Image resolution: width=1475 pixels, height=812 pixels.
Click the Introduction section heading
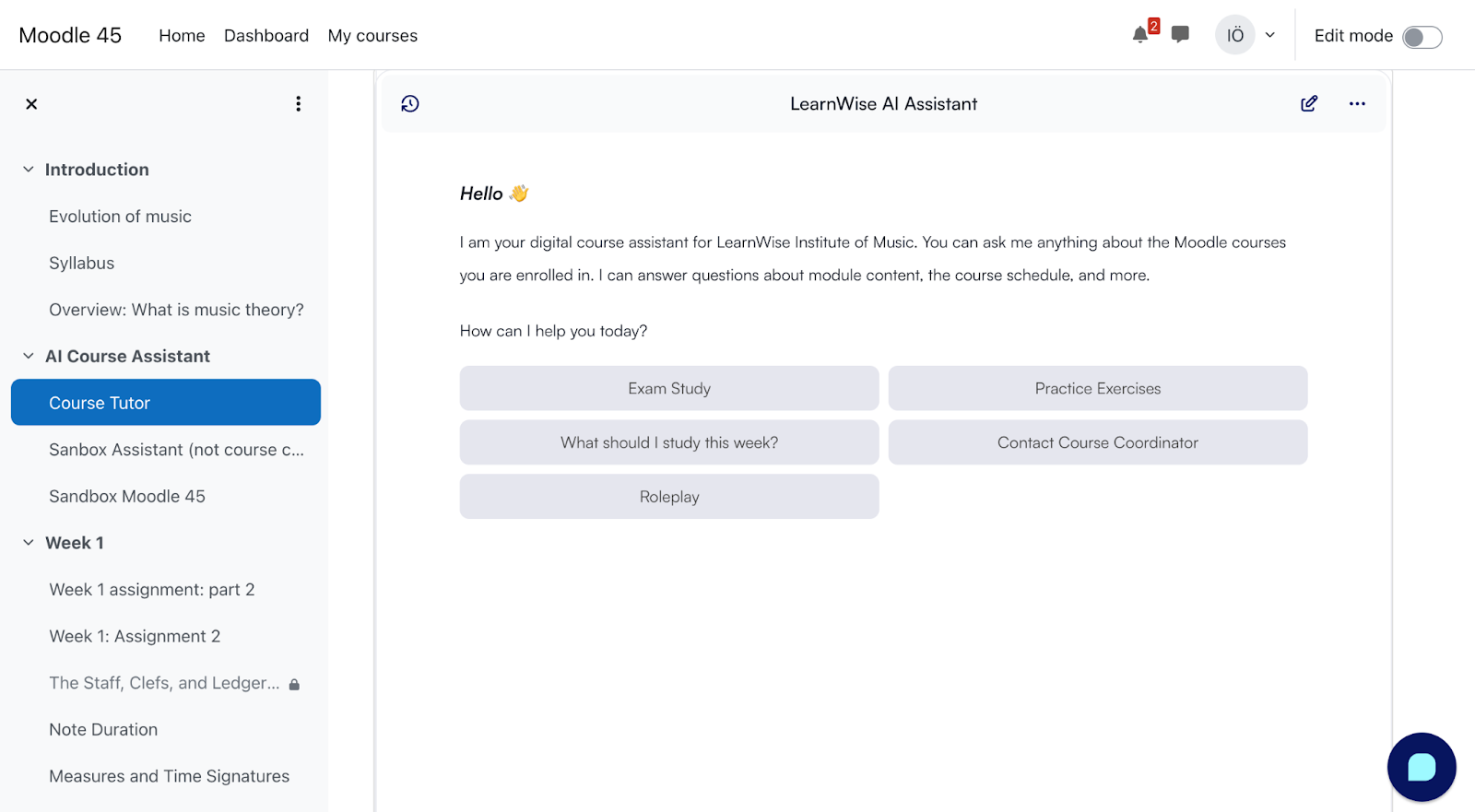point(97,170)
